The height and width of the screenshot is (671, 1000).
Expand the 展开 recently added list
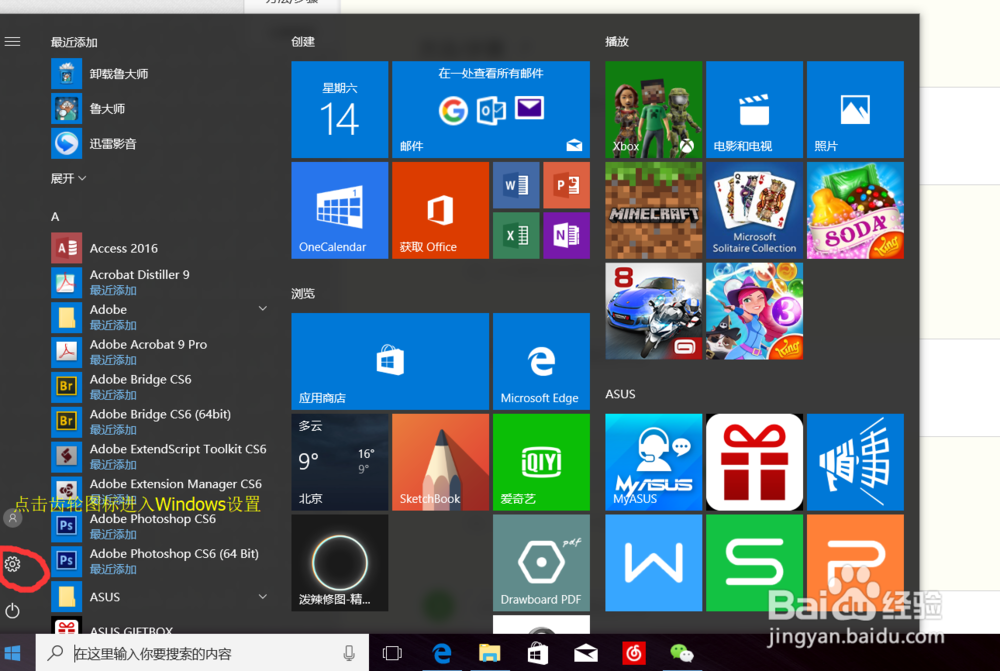coord(68,179)
